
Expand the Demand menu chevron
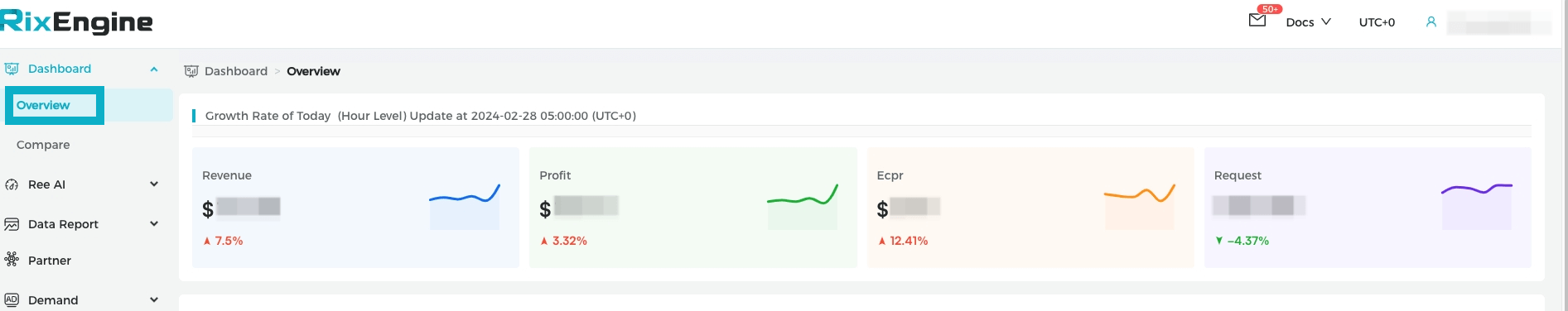pos(154,299)
